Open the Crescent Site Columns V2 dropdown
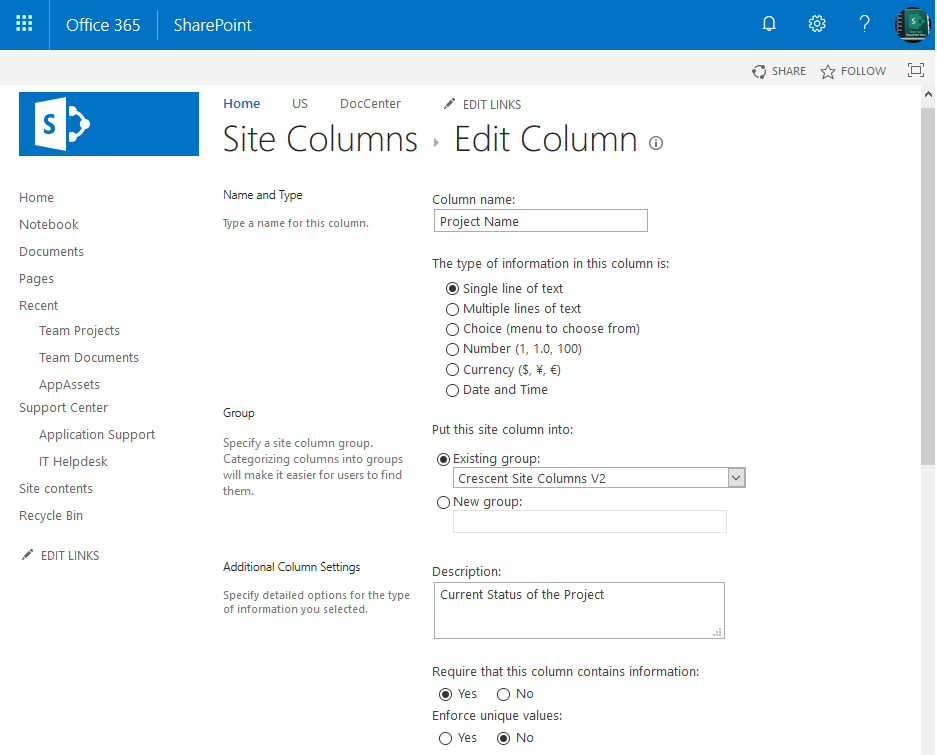 point(737,477)
